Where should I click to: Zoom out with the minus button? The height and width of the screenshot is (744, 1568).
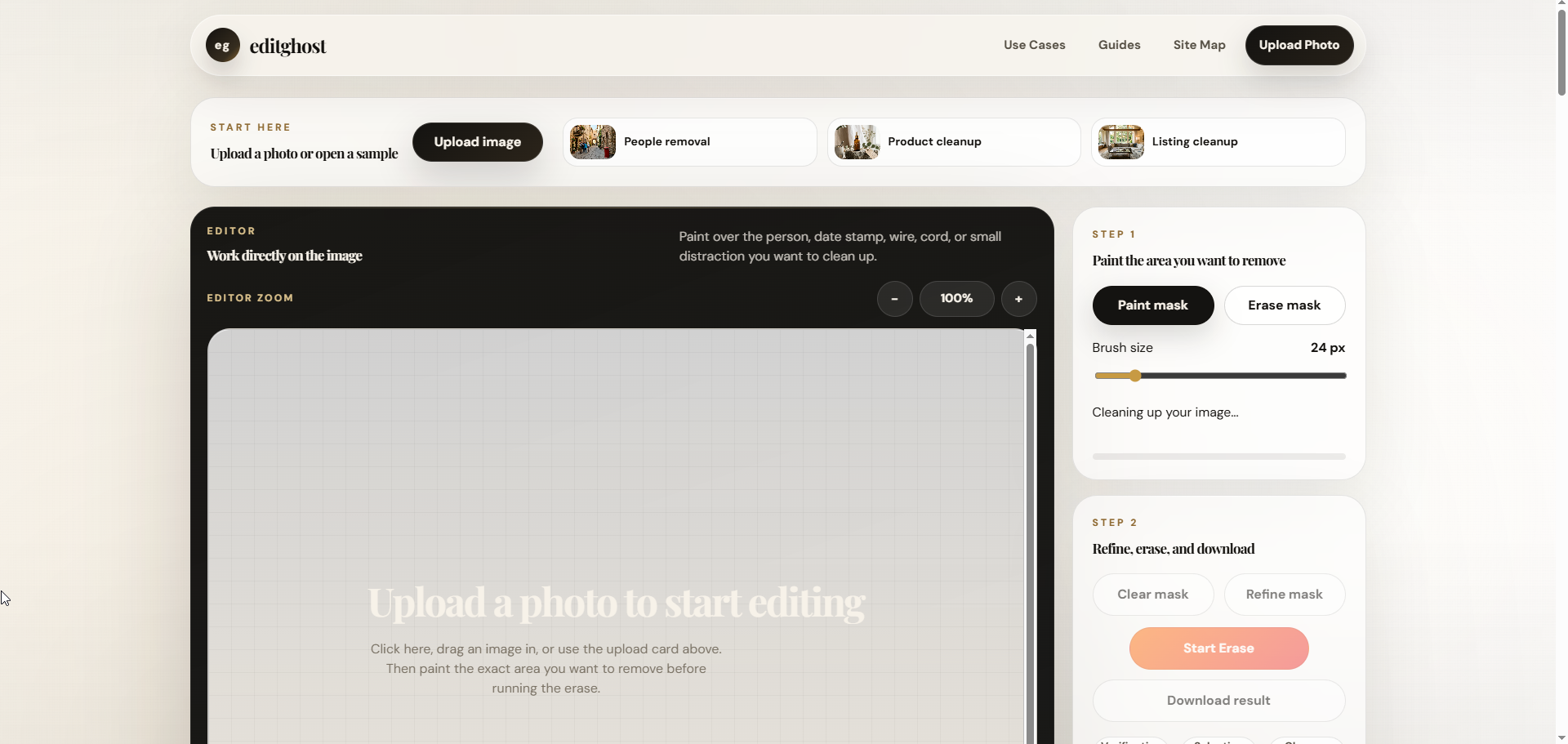(x=895, y=299)
